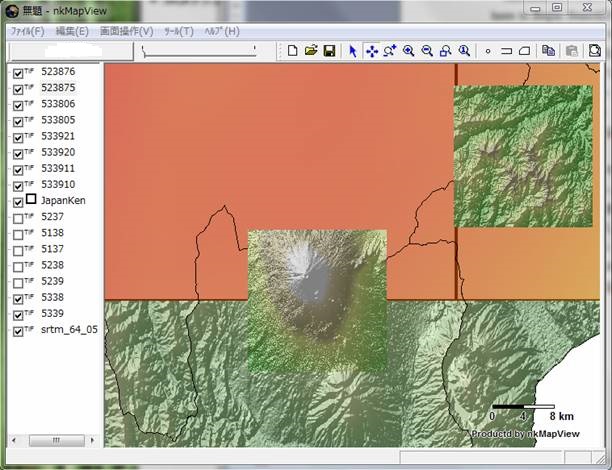
Task: Open the ファイル(F) menu
Action: tap(27, 31)
